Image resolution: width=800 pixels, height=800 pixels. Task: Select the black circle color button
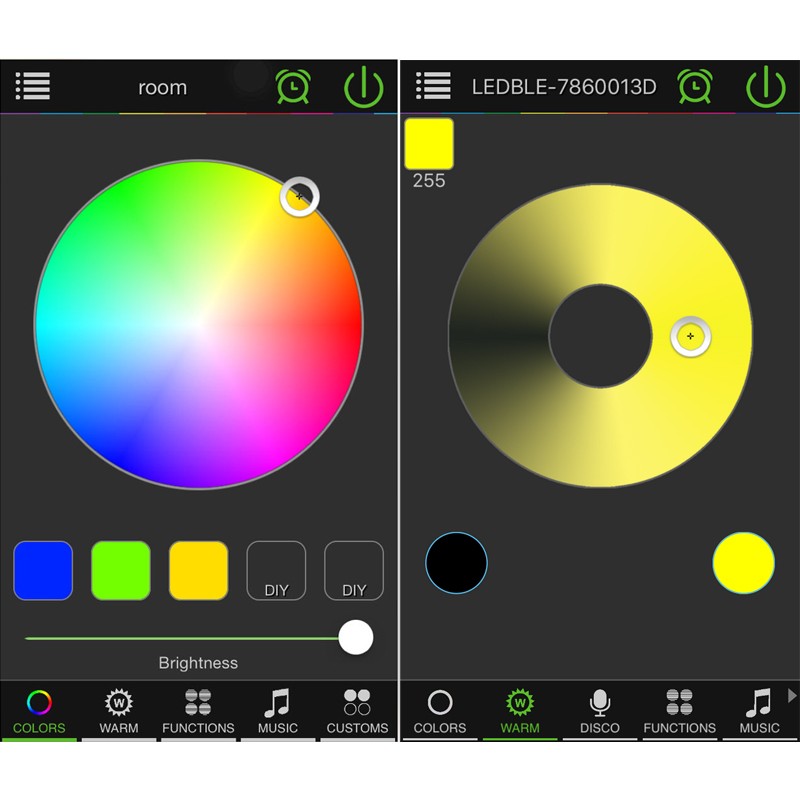coord(456,563)
